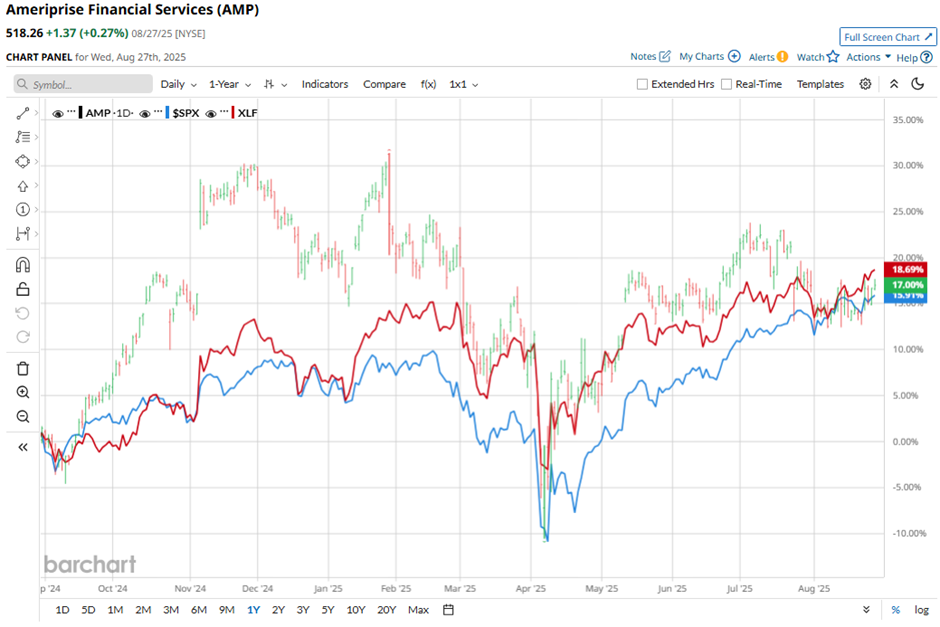Open the 1x1 grid layout dropdown
The image size is (940, 627).
click(x=464, y=85)
